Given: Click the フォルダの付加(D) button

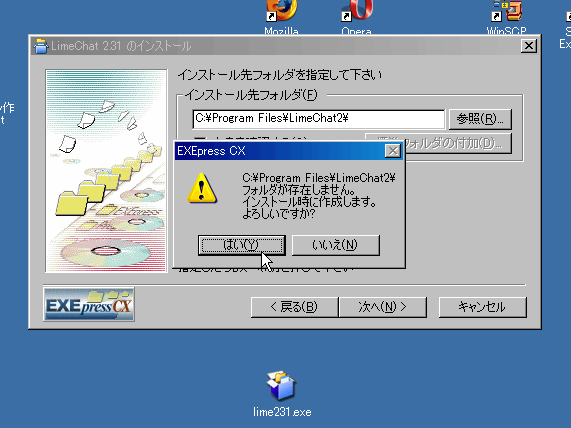Looking at the screenshot, I should tap(458, 143).
